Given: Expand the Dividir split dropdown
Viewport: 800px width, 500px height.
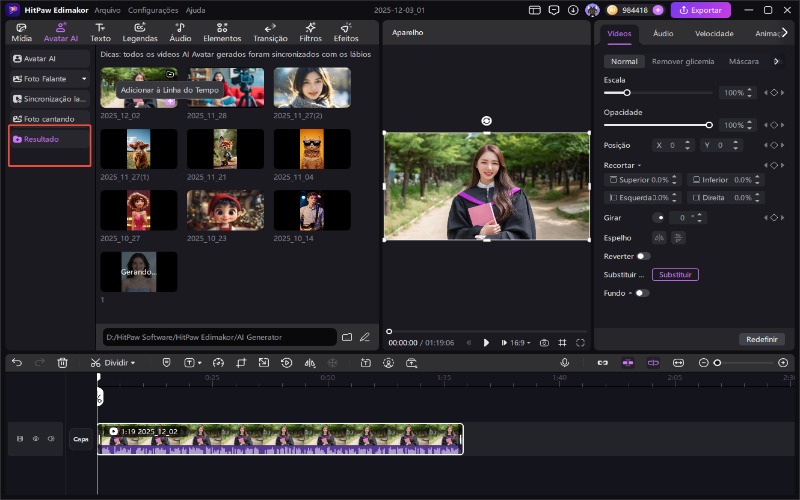Looking at the screenshot, I should [x=133, y=363].
